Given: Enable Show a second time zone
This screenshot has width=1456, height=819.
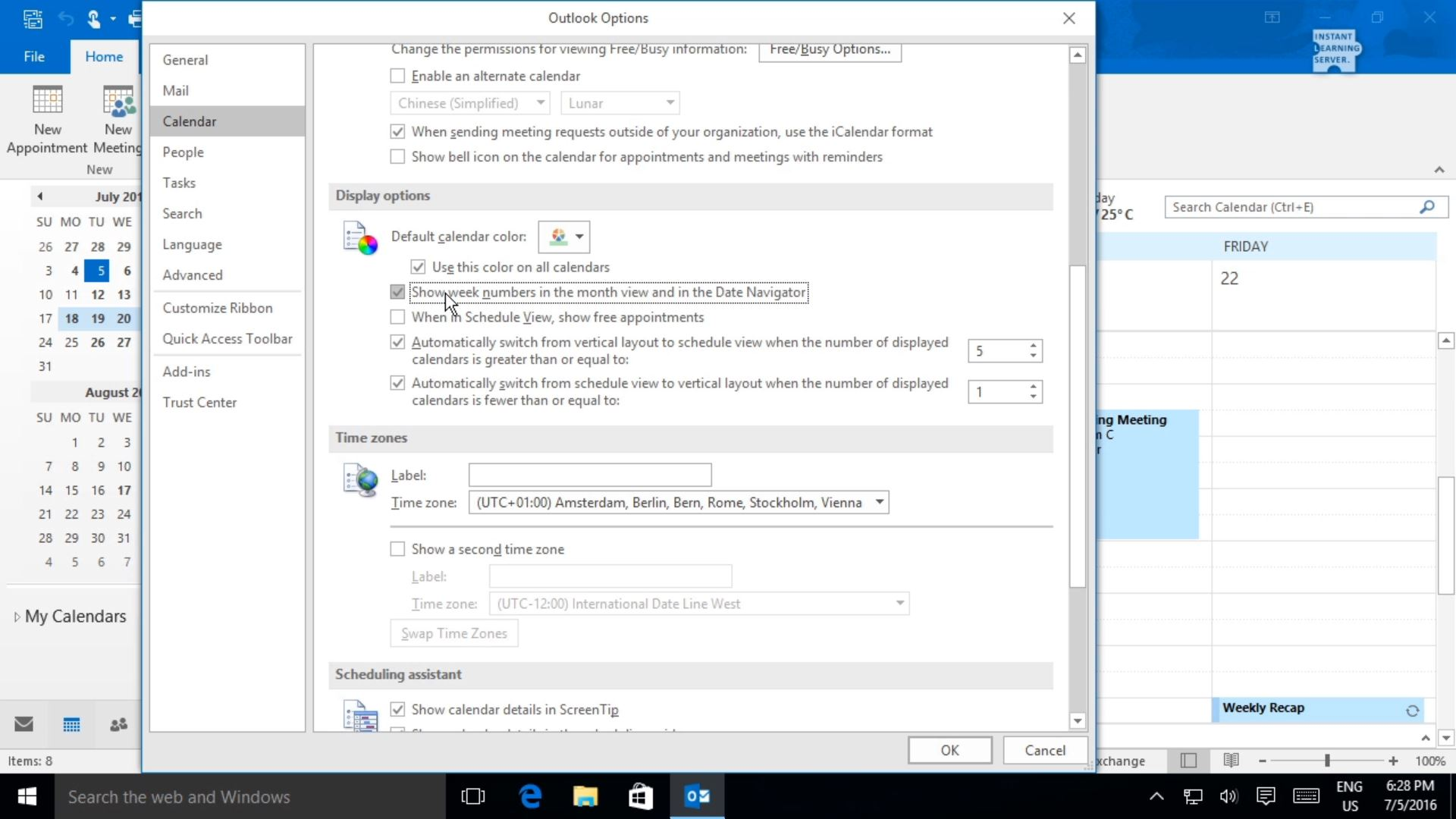Looking at the screenshot, I should coord(397,548).
